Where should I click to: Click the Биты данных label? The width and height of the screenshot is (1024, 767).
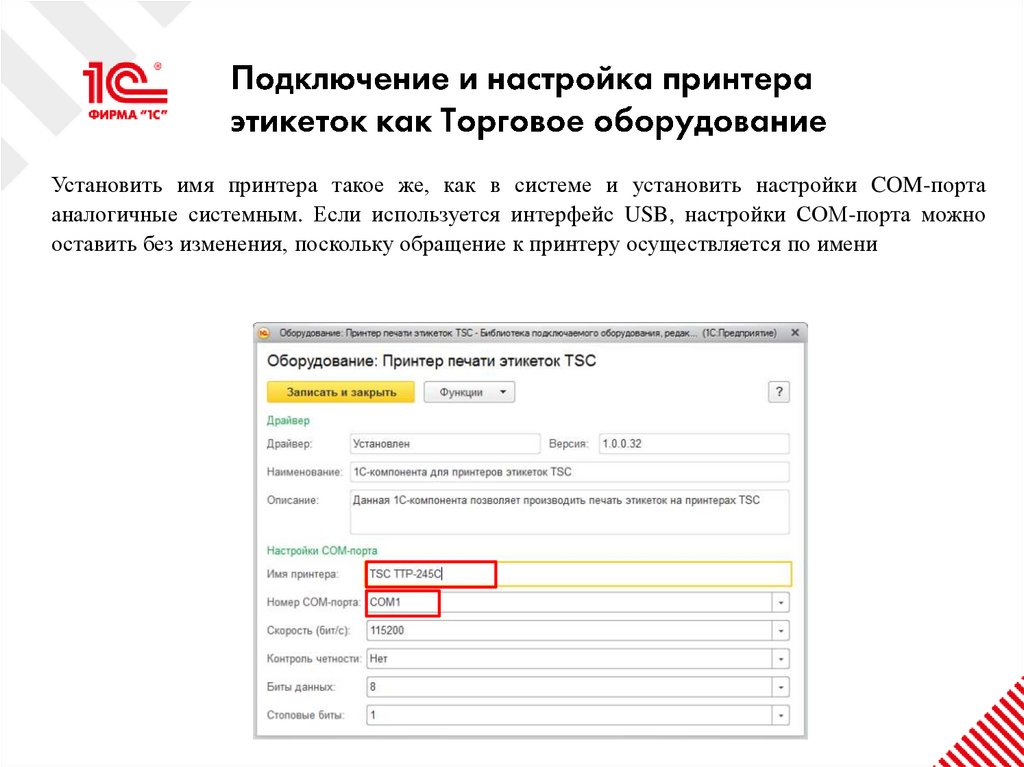coord(302,687)
